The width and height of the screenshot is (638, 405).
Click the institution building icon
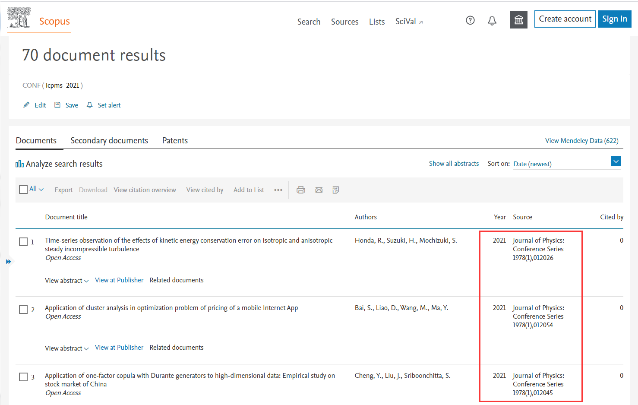pyautogui.click(x=517, y=20)
